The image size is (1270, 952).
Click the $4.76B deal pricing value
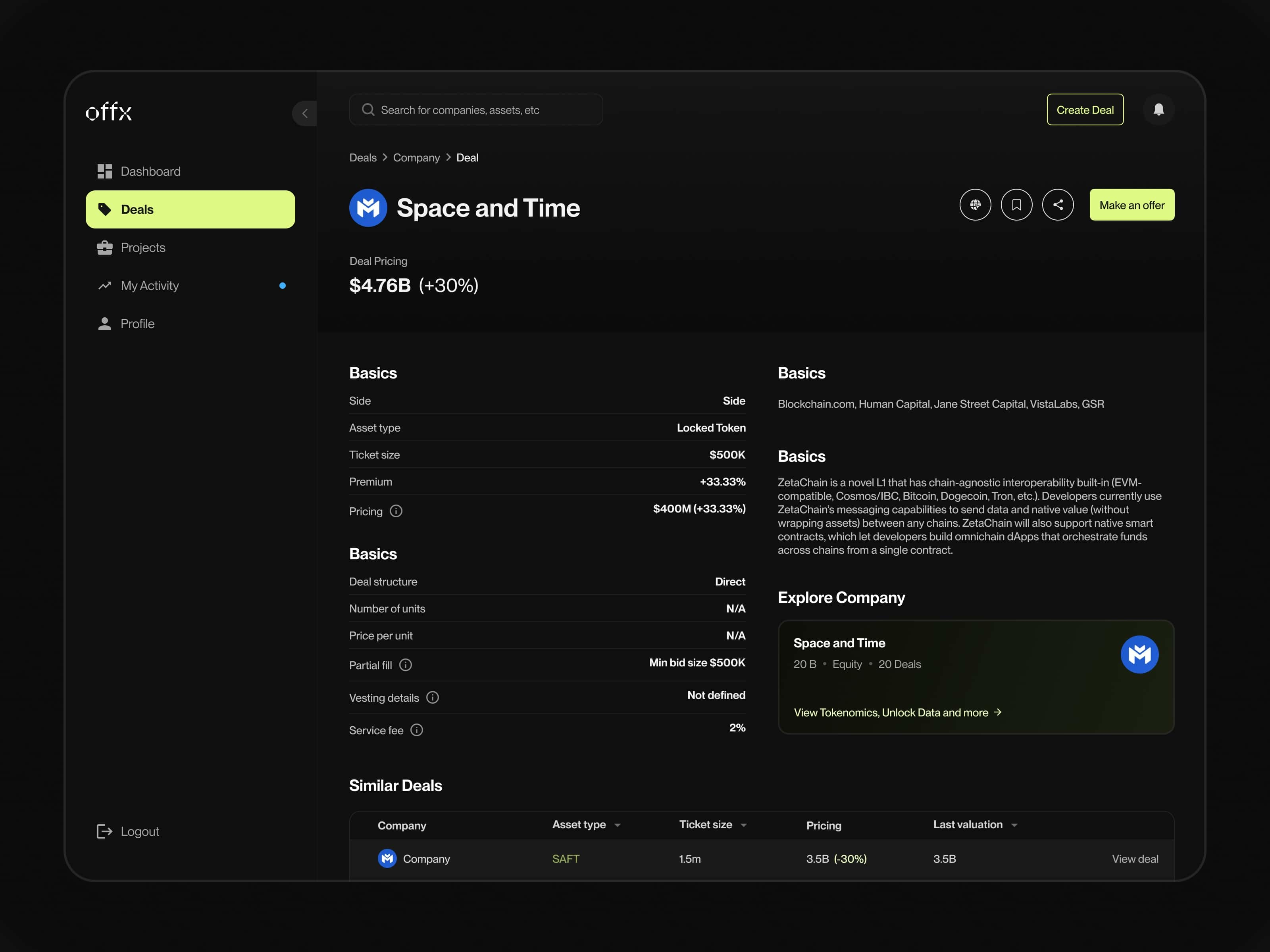pyautogui.click(x=380, y=285)
